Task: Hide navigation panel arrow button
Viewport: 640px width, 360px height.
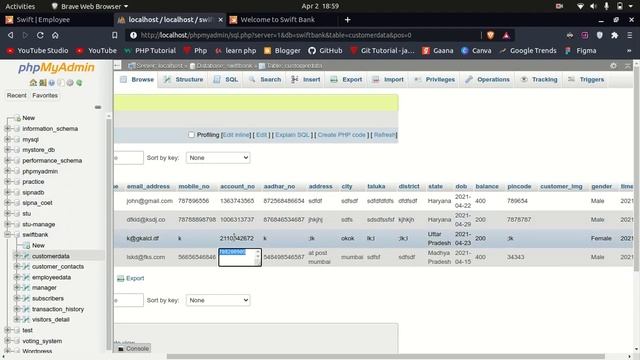Action: 117,65
